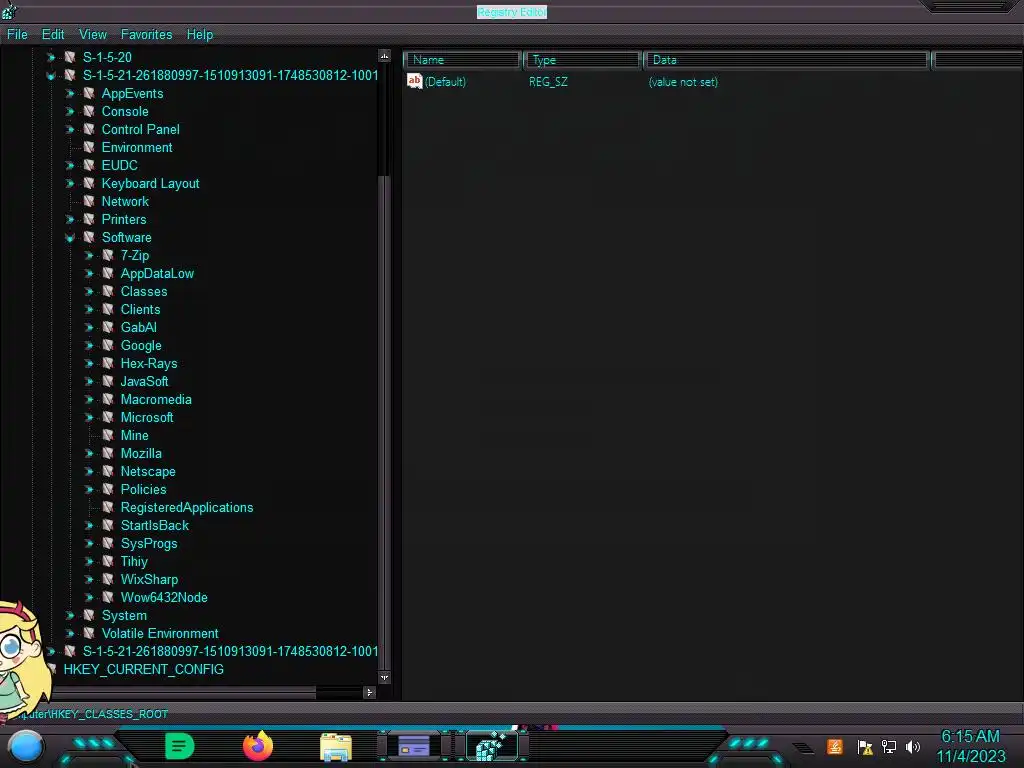Click the Action Center flag tray icon

(x=865, y=746)
